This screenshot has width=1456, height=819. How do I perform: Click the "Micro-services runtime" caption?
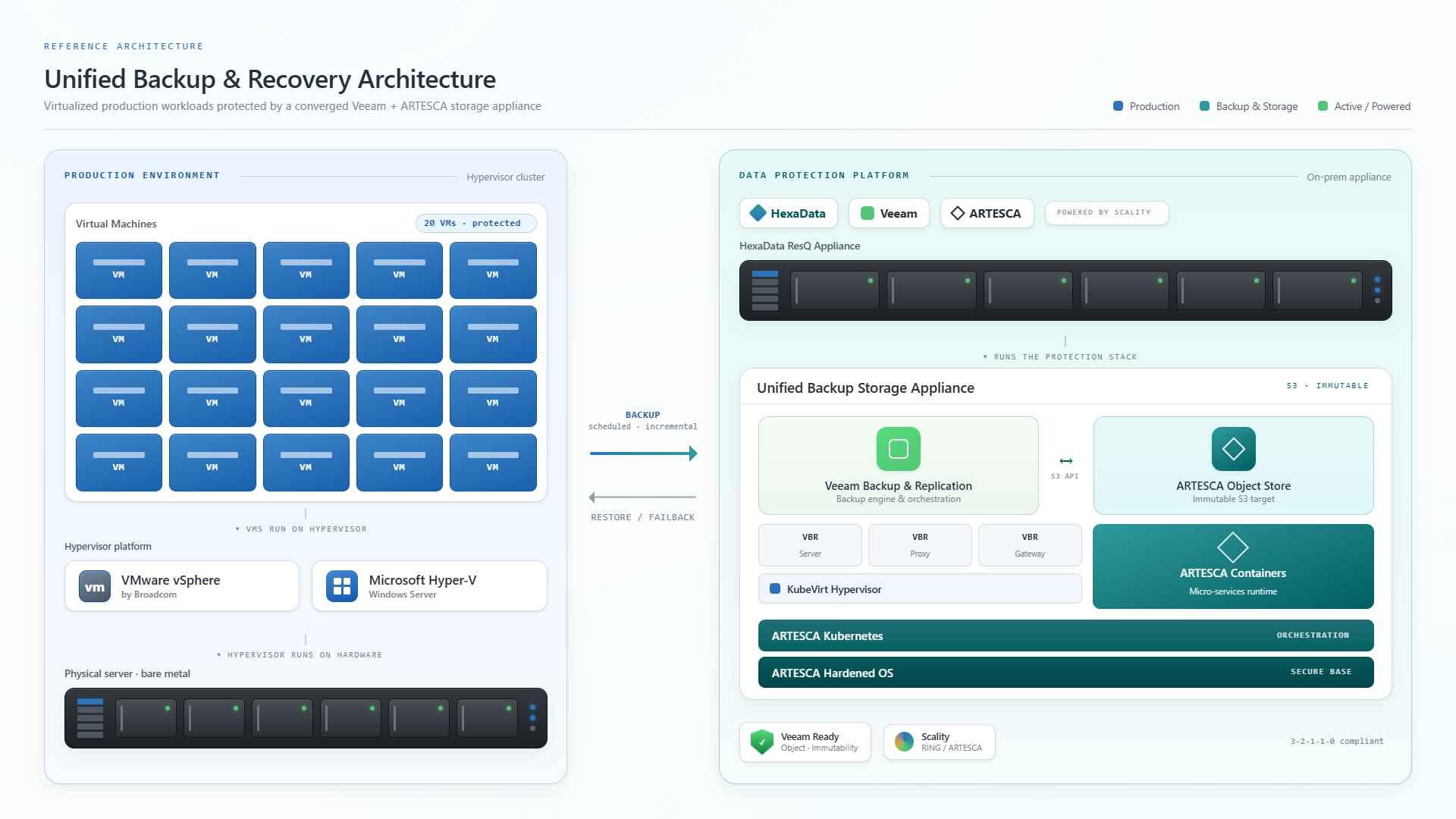(1233, 591)
